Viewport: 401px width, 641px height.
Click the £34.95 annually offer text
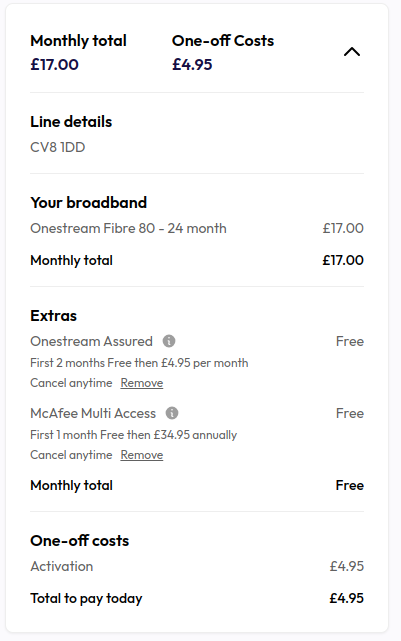(134, 435)
